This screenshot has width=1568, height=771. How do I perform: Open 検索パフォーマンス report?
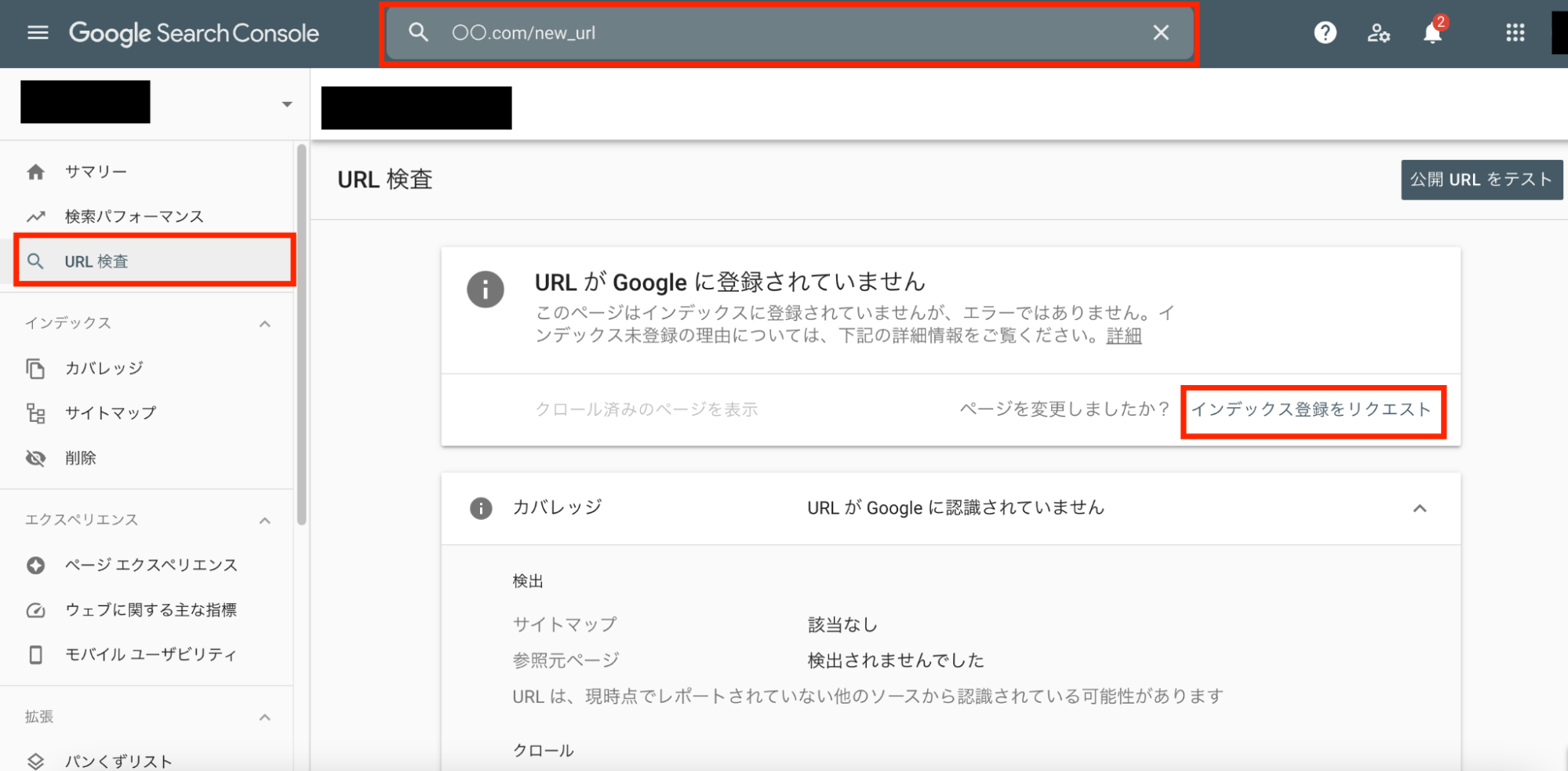coord(133,216)
